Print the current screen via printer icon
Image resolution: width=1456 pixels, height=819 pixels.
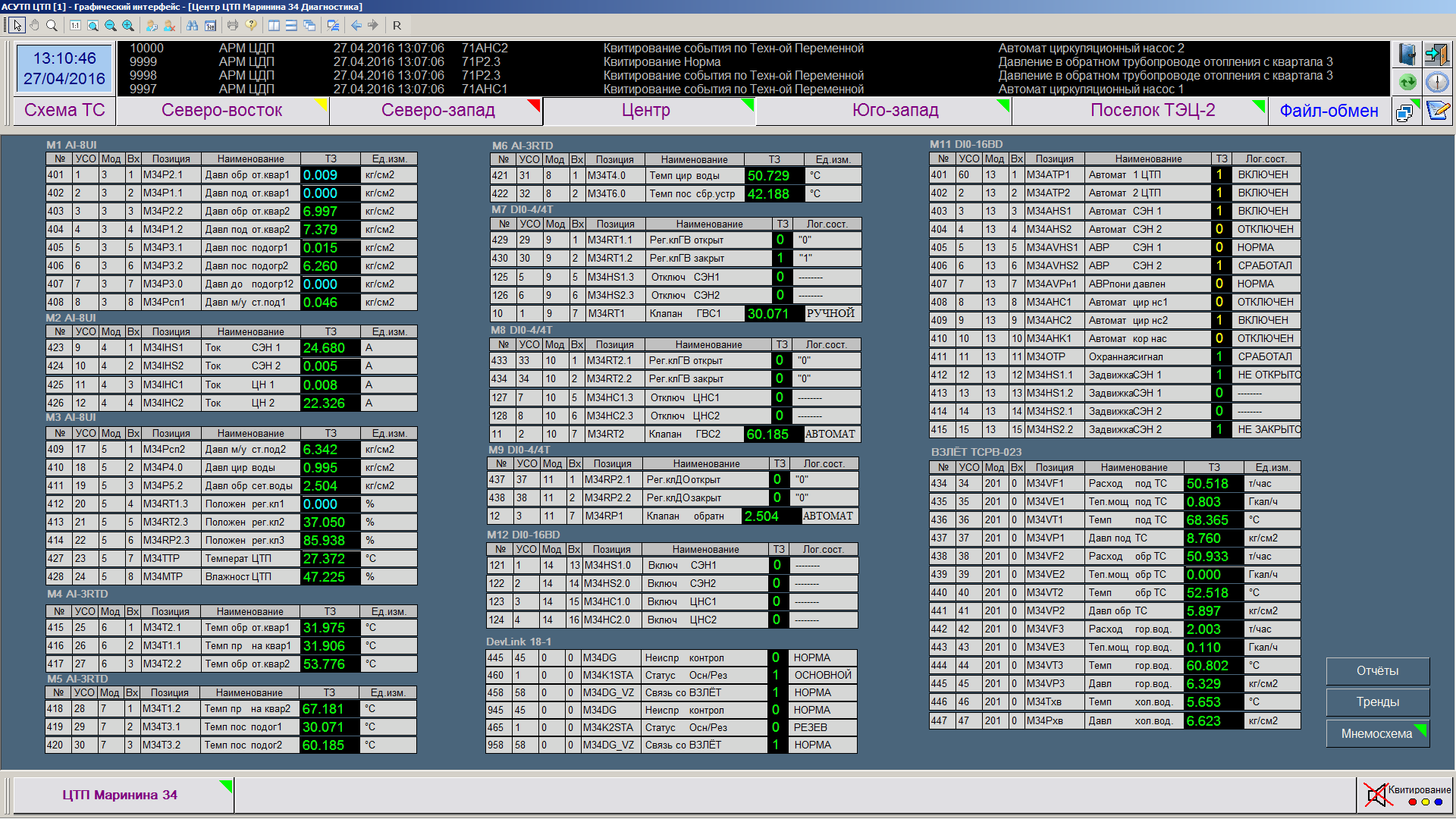233,25
